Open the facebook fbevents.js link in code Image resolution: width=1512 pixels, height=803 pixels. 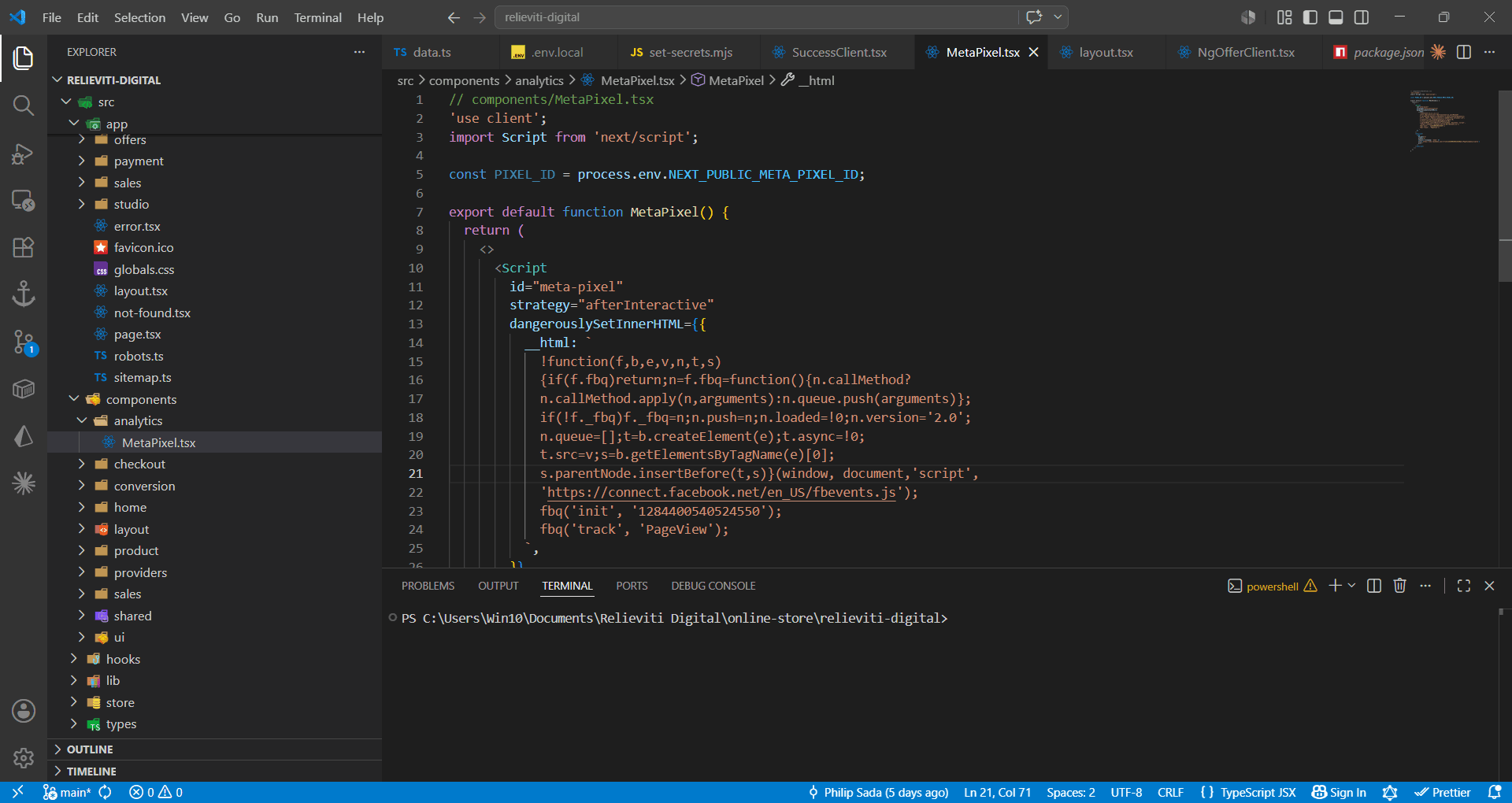pyautogui.click(x=721, y=492)
